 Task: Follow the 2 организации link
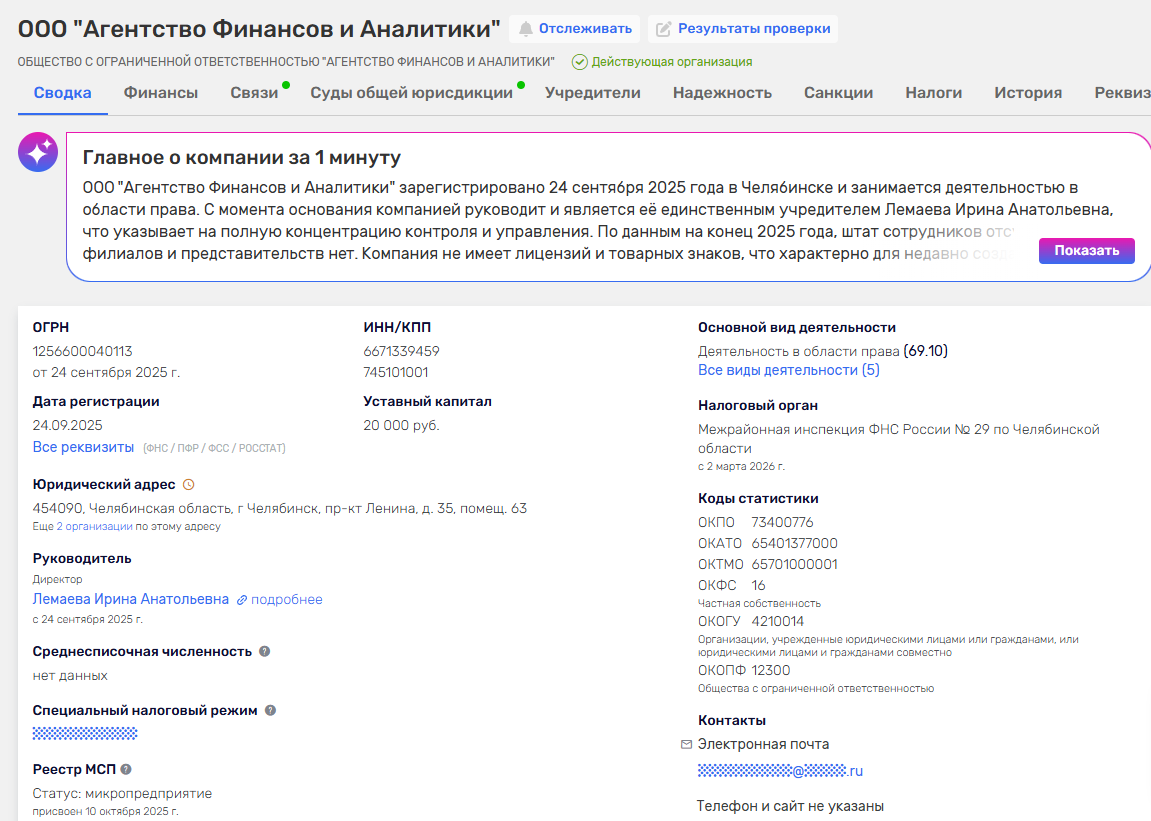coord(95,527)
